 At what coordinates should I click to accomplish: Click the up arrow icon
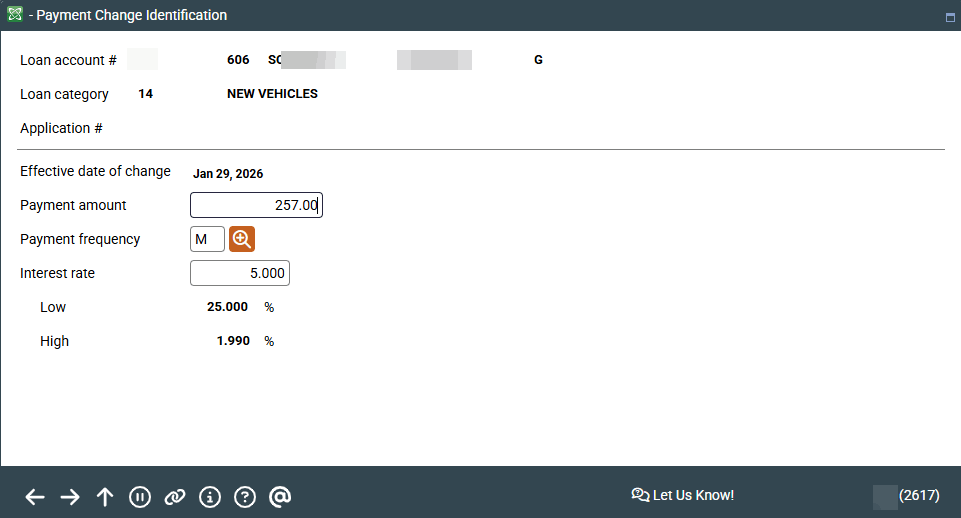click(105, 497)
